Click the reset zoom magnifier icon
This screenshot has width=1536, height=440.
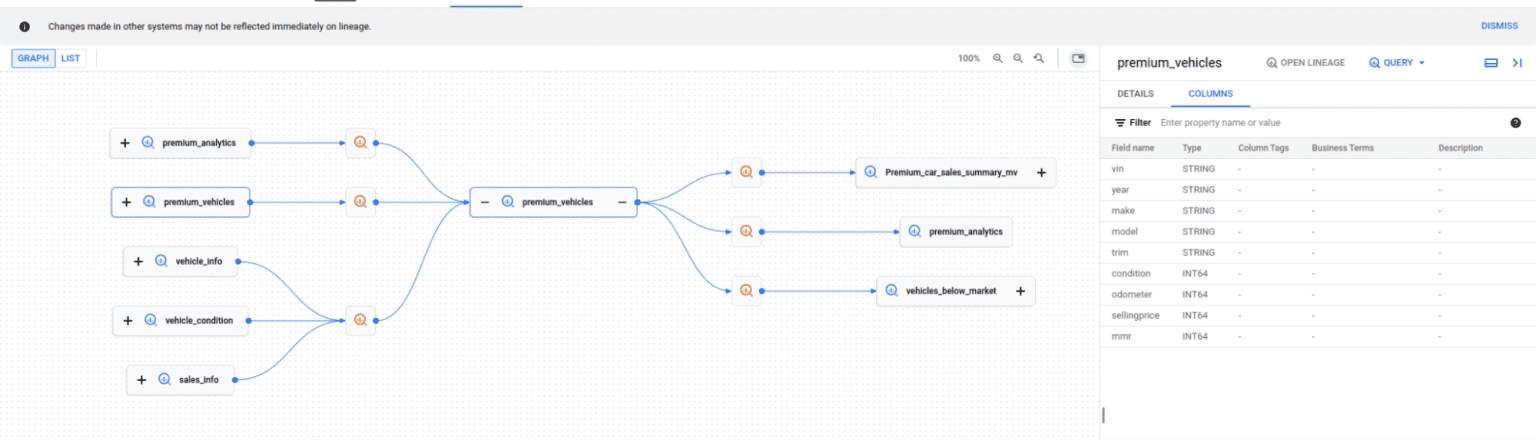1039,58
